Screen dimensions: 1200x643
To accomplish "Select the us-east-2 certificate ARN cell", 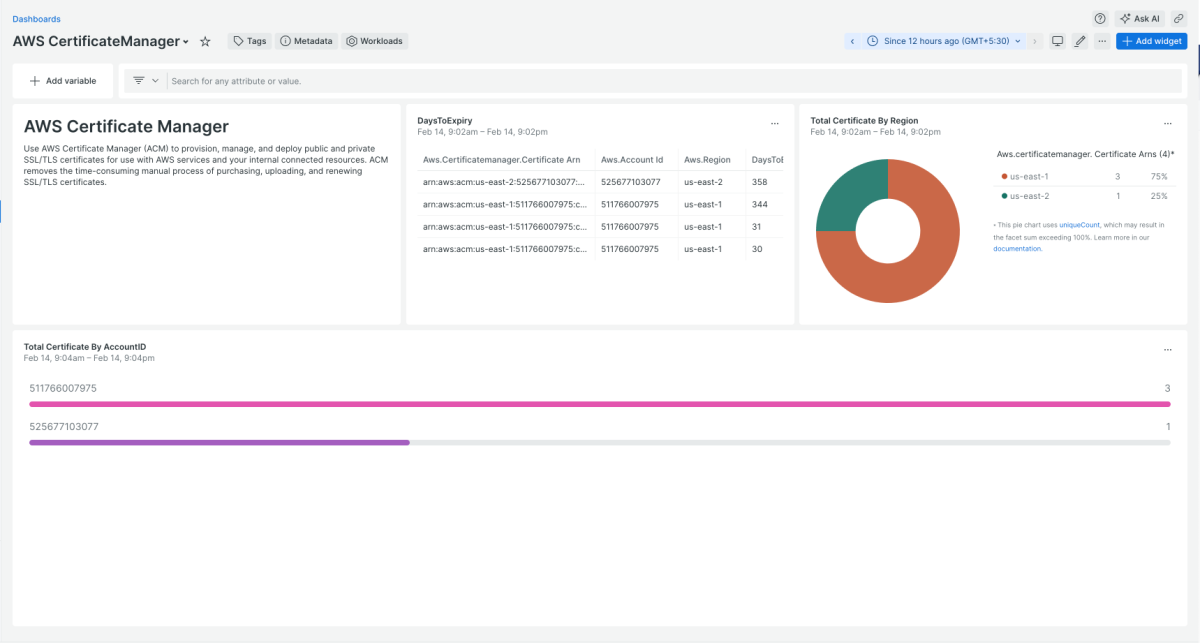I will (x=505, y=182).
